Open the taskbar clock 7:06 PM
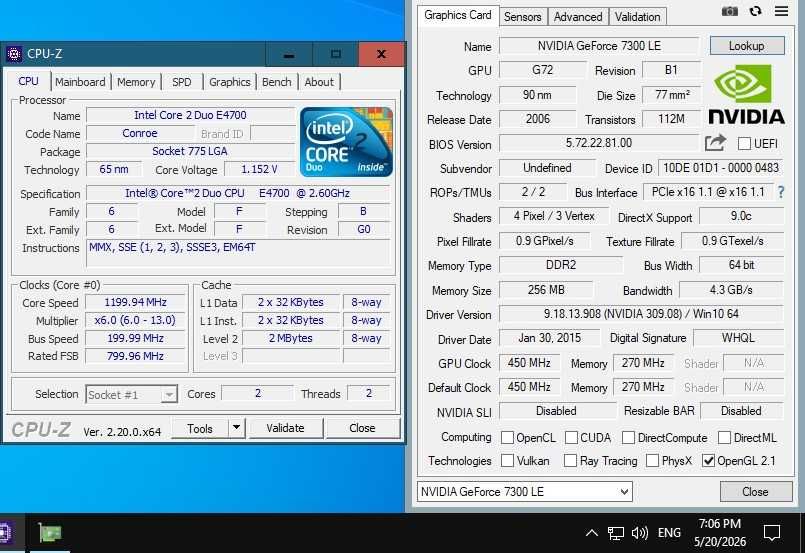The image size is (805, 553). [x=720, y=532]
